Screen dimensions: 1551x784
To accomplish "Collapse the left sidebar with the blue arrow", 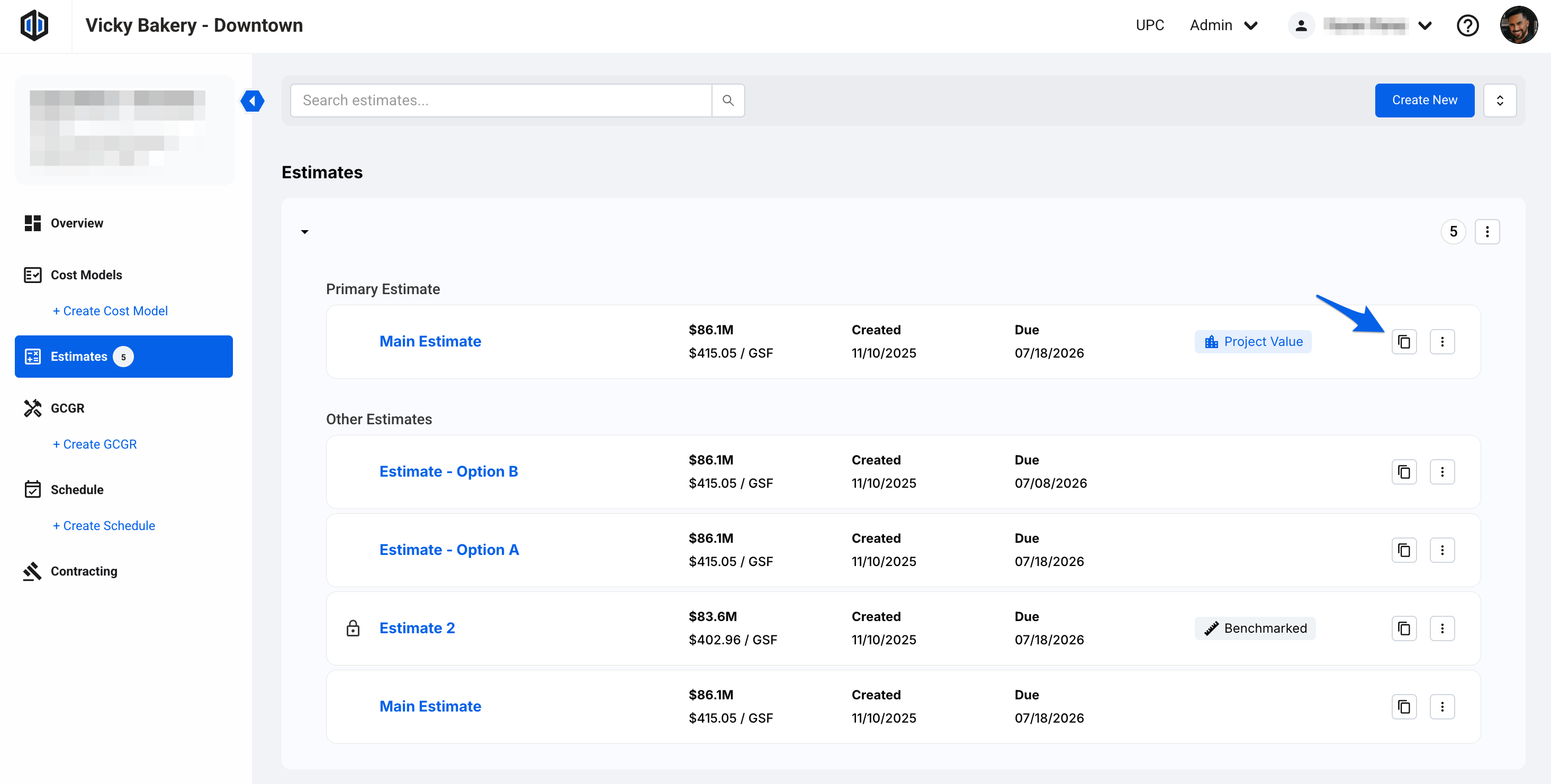I will click(253, 101).
